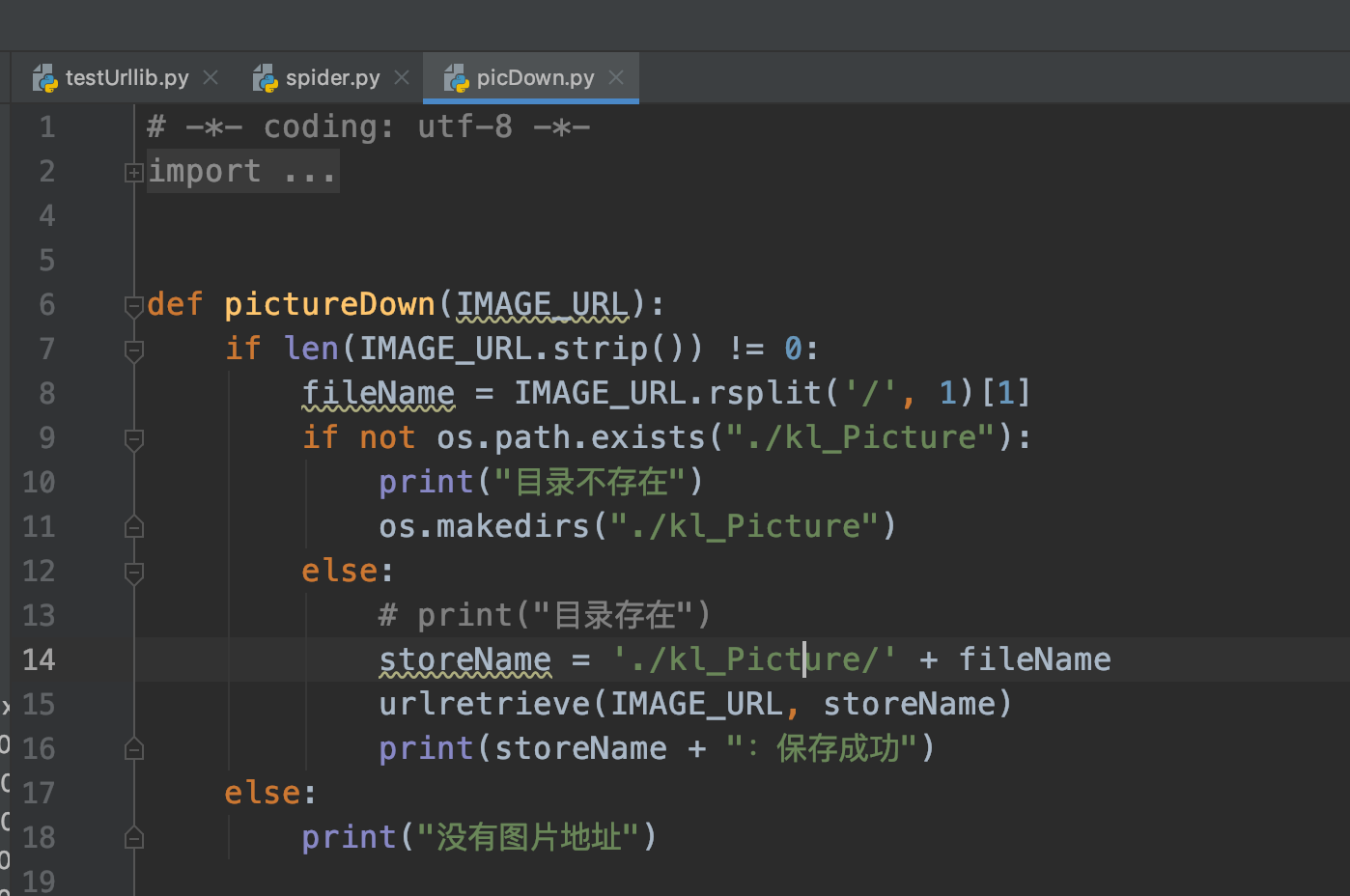Click the IMAGE_URL parameter in def line
1350x896 pixels.
542,304
